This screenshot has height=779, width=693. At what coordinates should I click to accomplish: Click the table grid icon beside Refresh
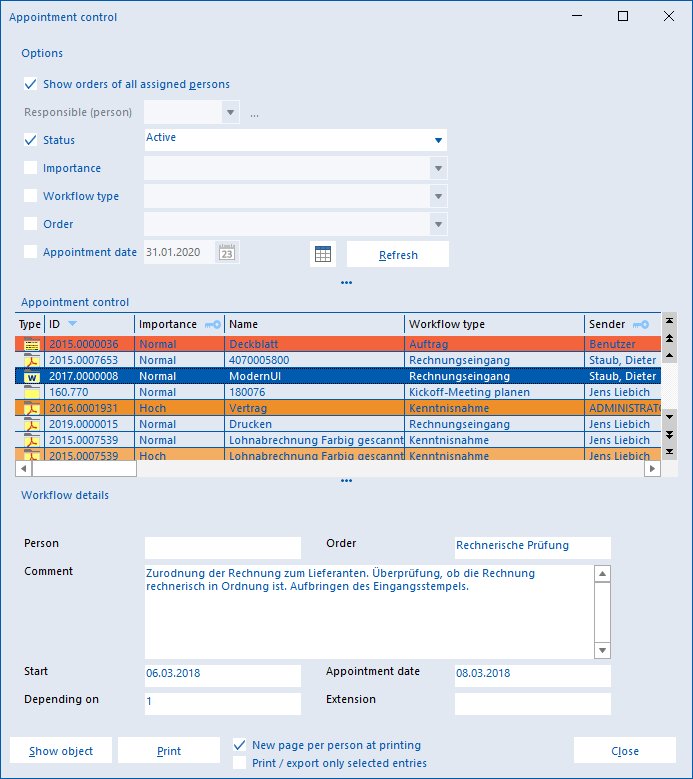tap(323, 254)
